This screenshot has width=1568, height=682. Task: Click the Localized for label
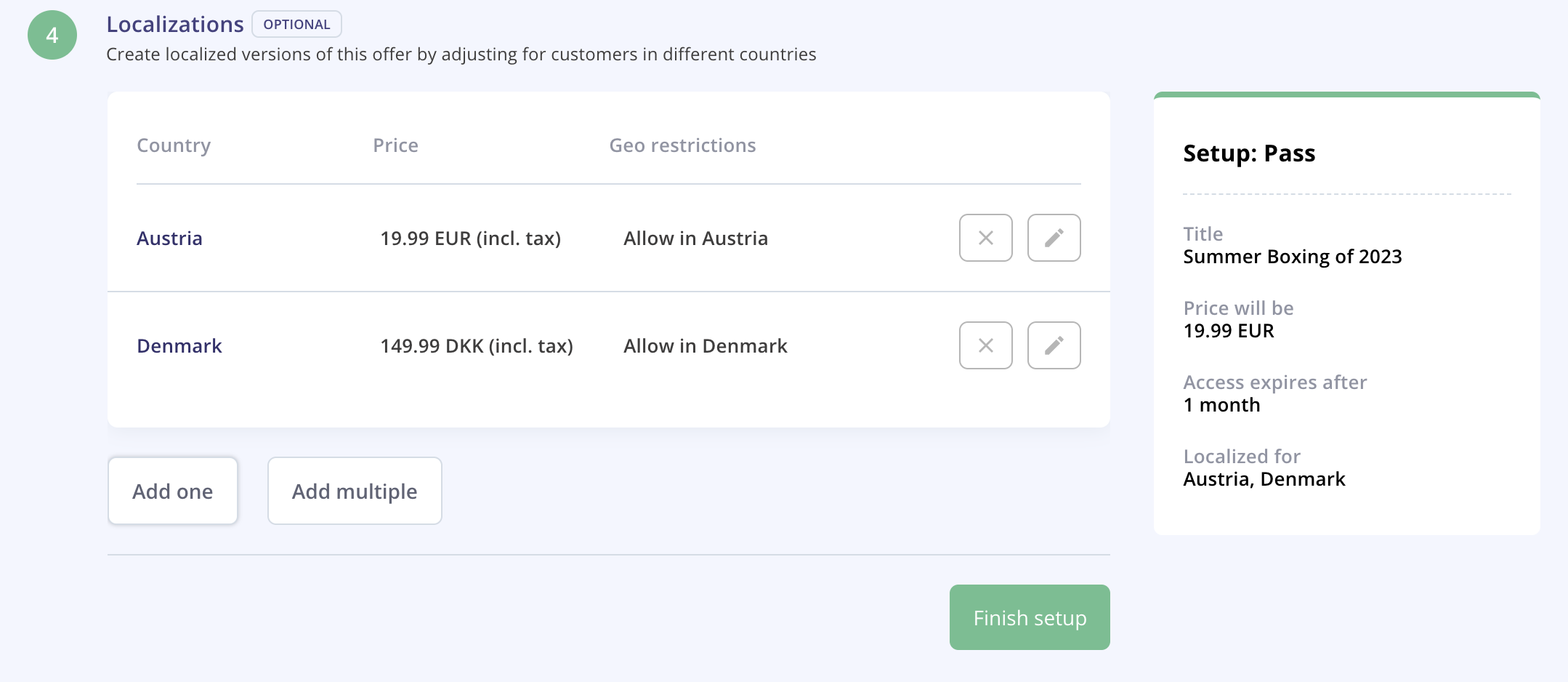point(1242,457)
